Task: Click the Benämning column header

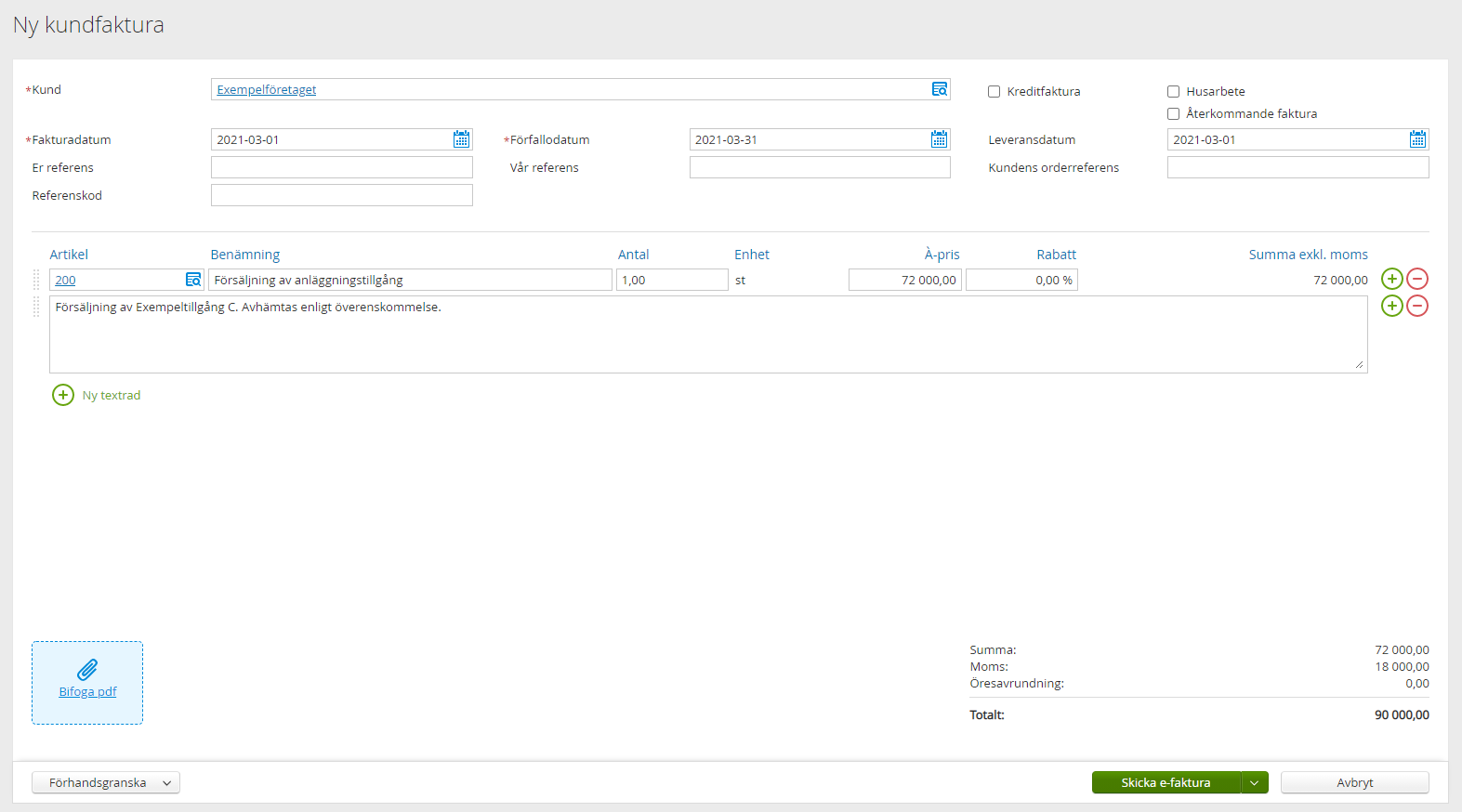Action: click(245, 255)
